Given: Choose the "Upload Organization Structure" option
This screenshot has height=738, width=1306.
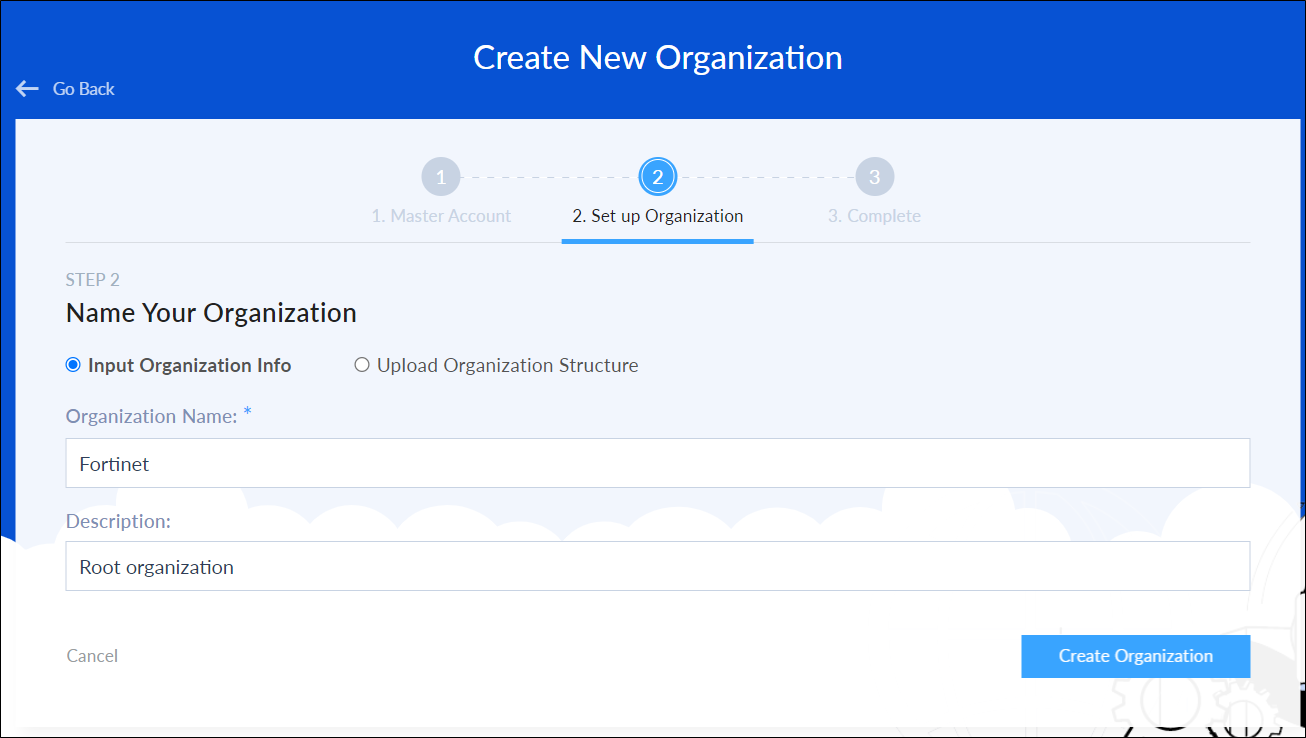Looking at the screenshot, I should [362, 365].
